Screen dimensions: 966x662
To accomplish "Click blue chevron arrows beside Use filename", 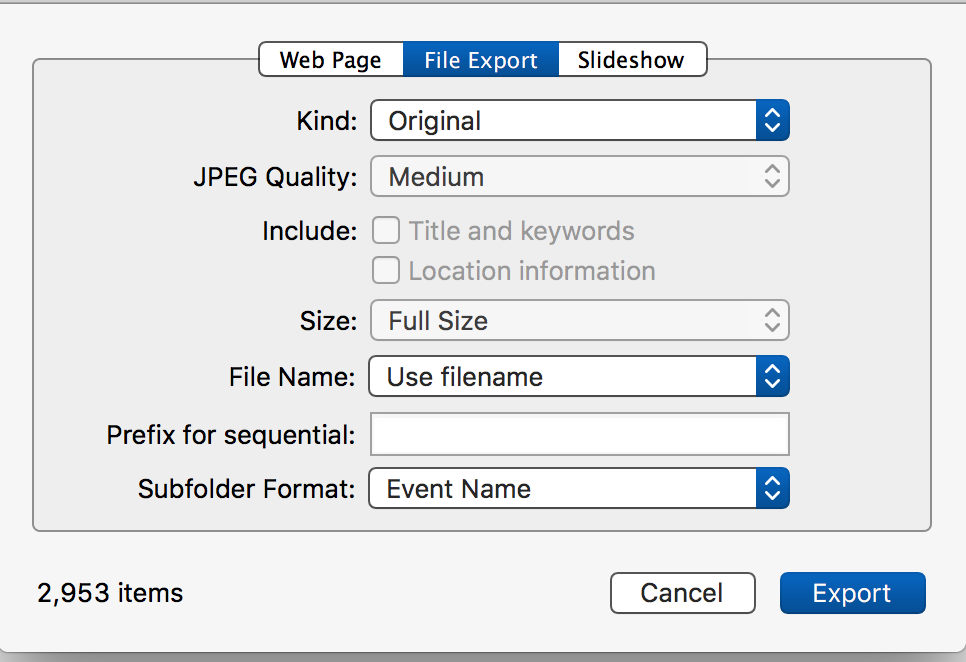I will coord(772,377).
